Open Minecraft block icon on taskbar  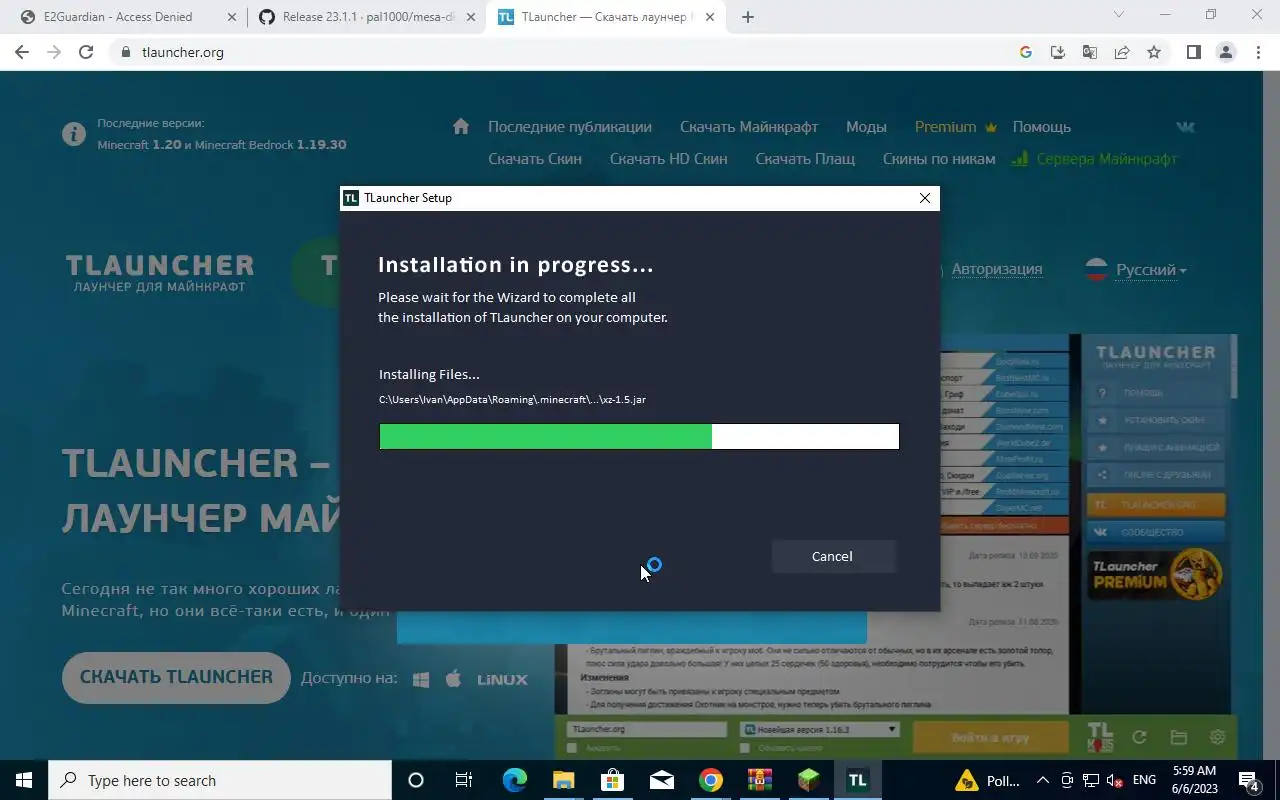click(x=809, y=780)
